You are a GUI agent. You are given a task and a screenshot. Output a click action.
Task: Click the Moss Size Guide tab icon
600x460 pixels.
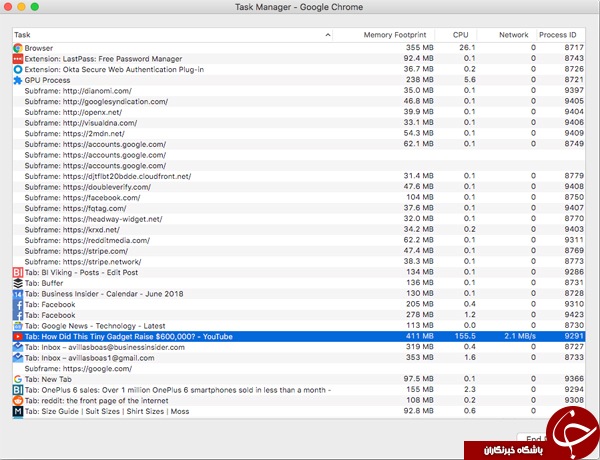pos(18,411)
